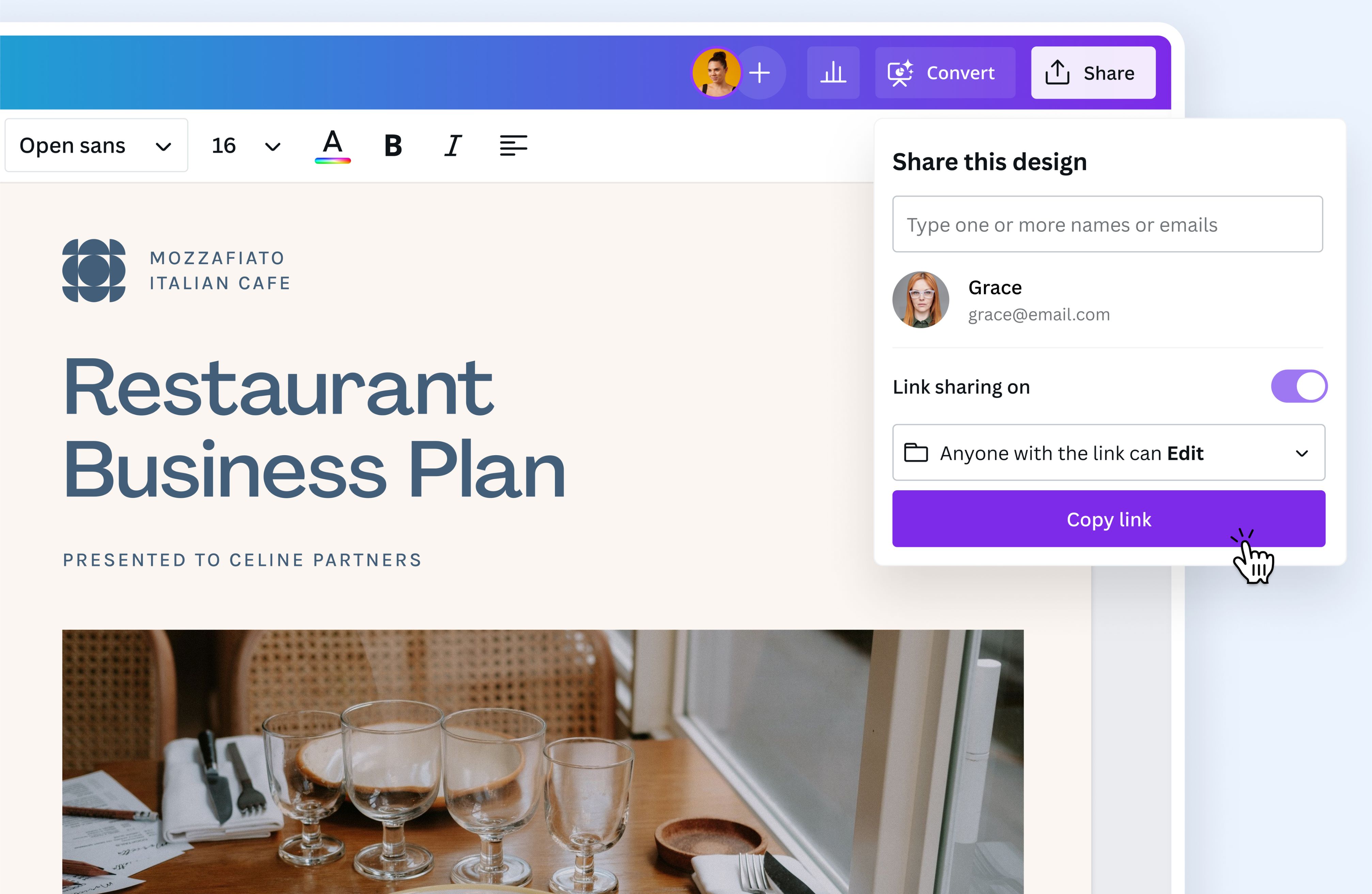Click the Copy link button

1109,519
